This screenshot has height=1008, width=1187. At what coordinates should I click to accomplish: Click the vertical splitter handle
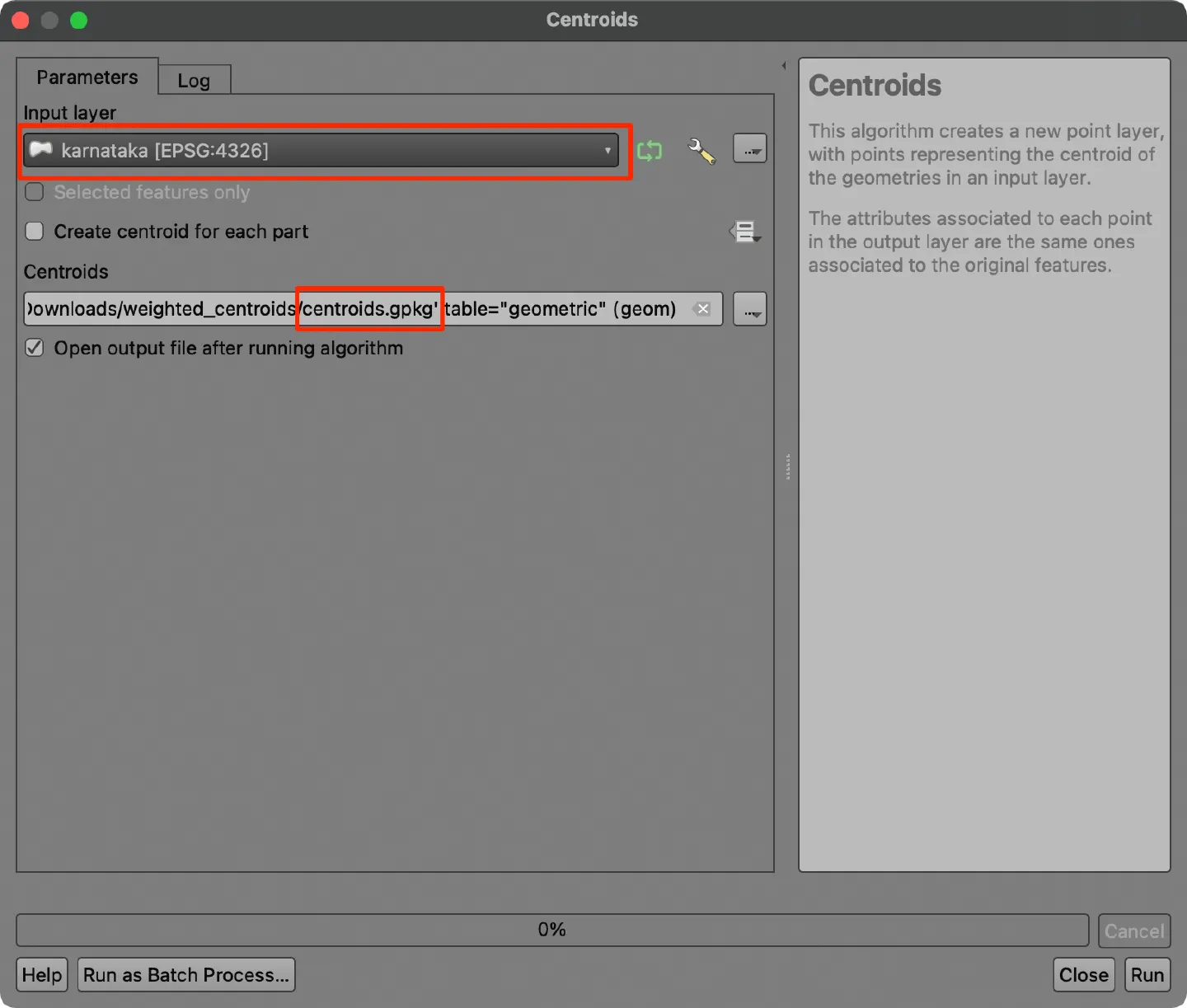[x=788, y=466]
